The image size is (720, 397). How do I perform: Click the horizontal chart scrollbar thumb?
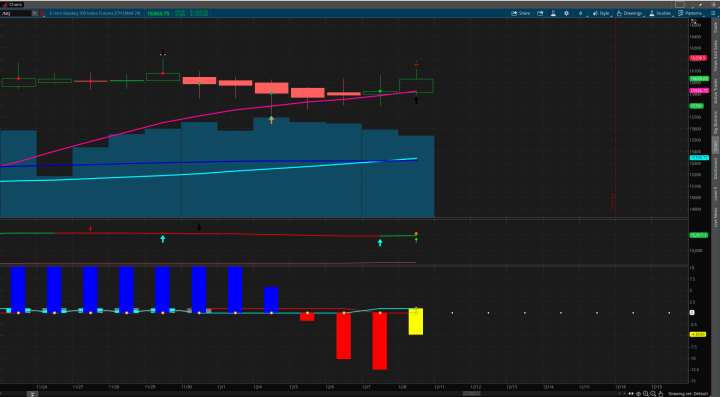[472, 393]
